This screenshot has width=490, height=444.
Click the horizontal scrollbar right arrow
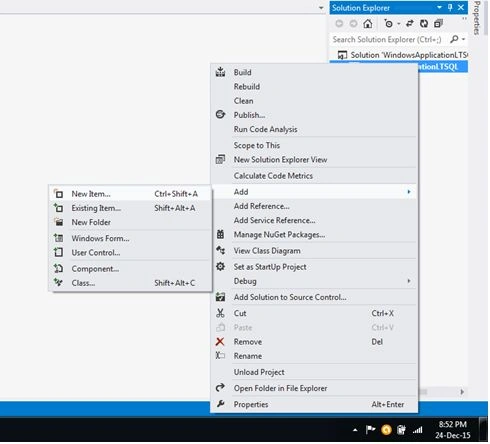[462, 392]
